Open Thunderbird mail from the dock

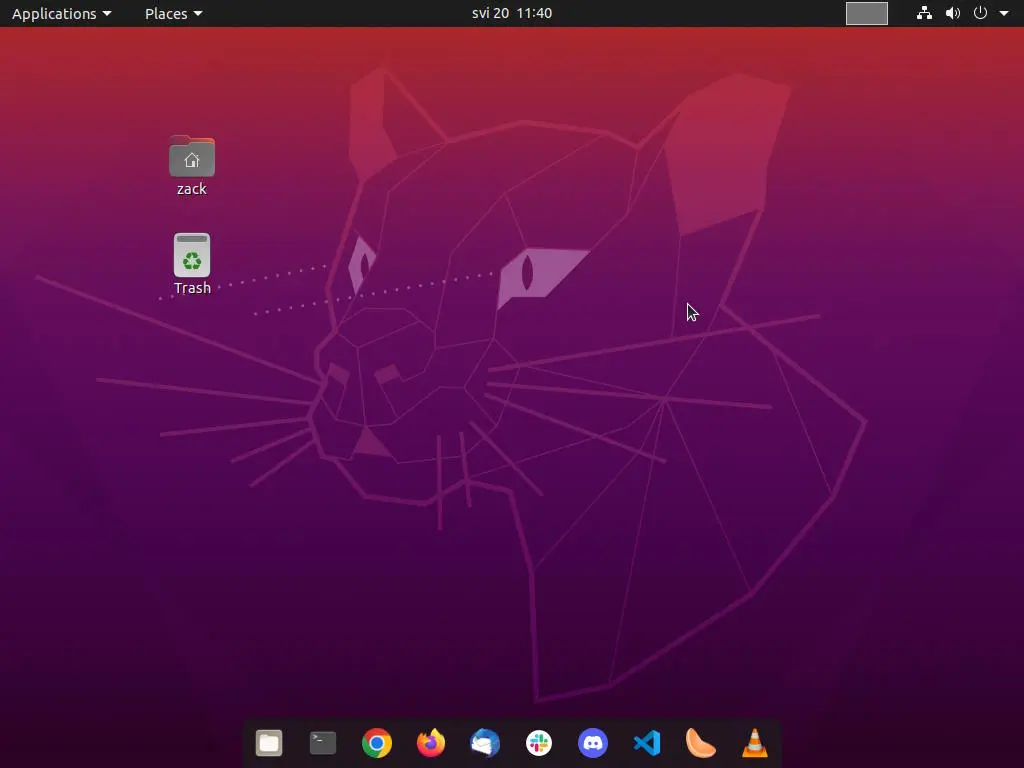(485, 743)
